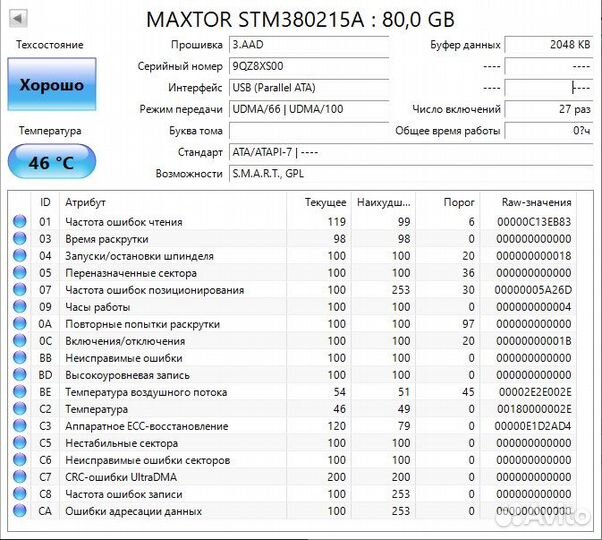Click raw value 00000C13EB83
This screenshot has width=602, height=540.
click(534, 221)
